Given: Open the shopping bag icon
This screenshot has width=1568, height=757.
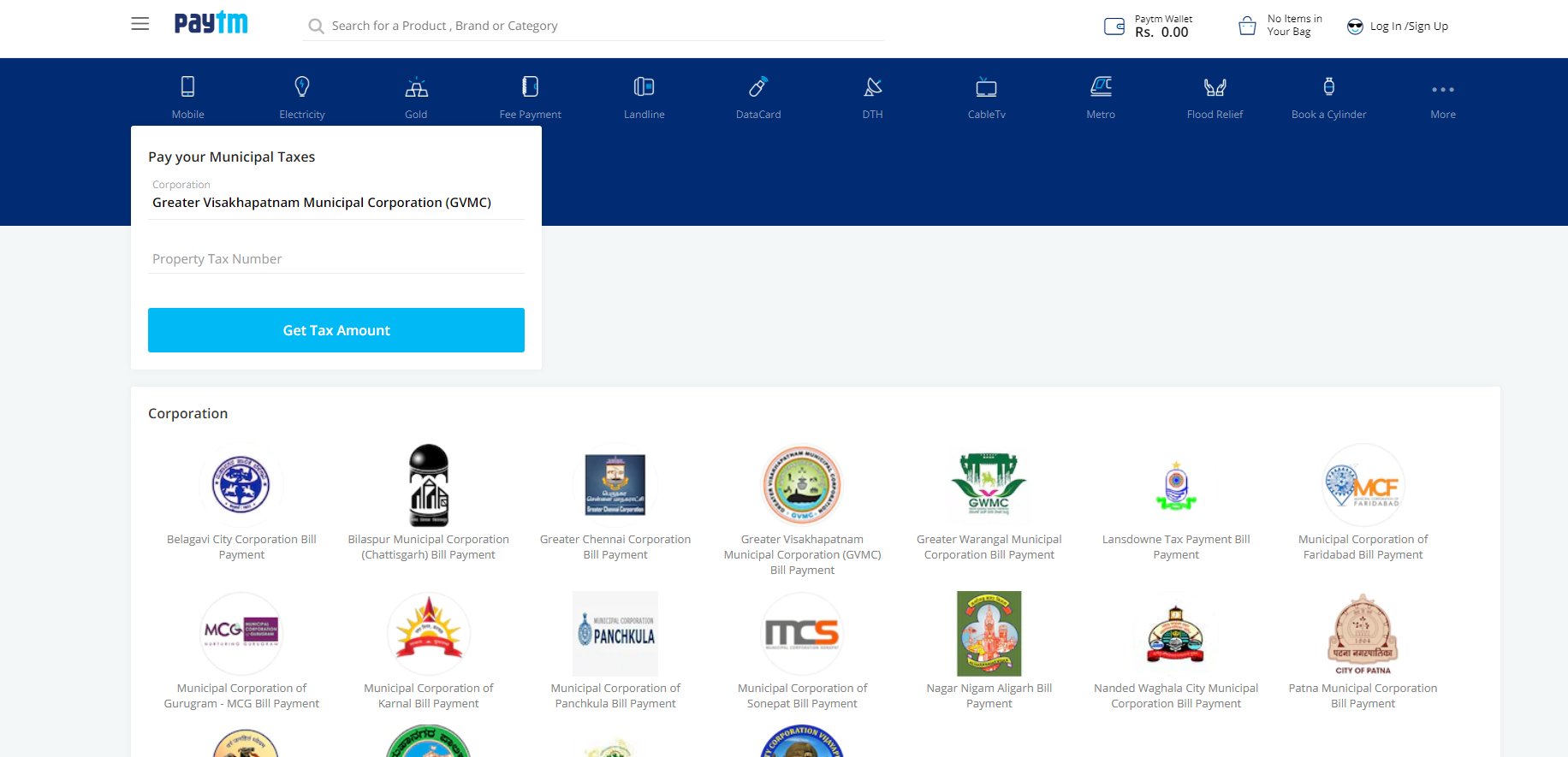Looking at the screenshot, I should 1248,27.
